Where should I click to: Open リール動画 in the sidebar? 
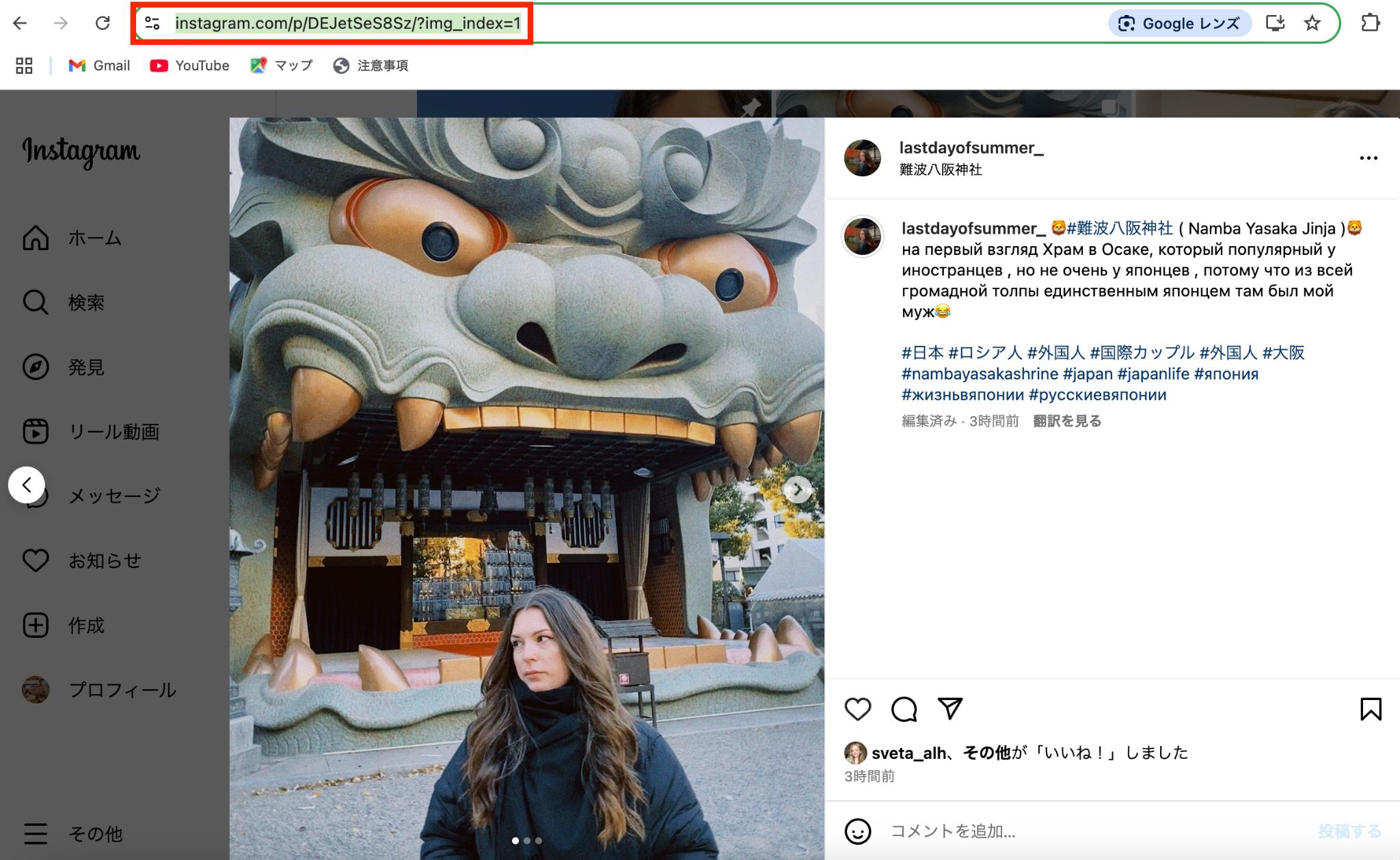click(x=91, y=431)
